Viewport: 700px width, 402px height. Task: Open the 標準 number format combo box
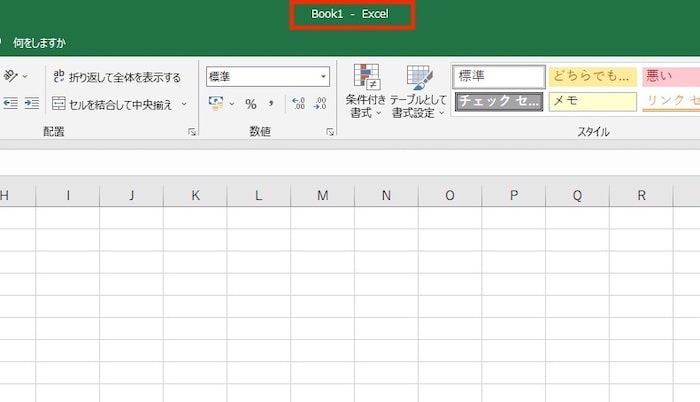[x=268, y=76]
